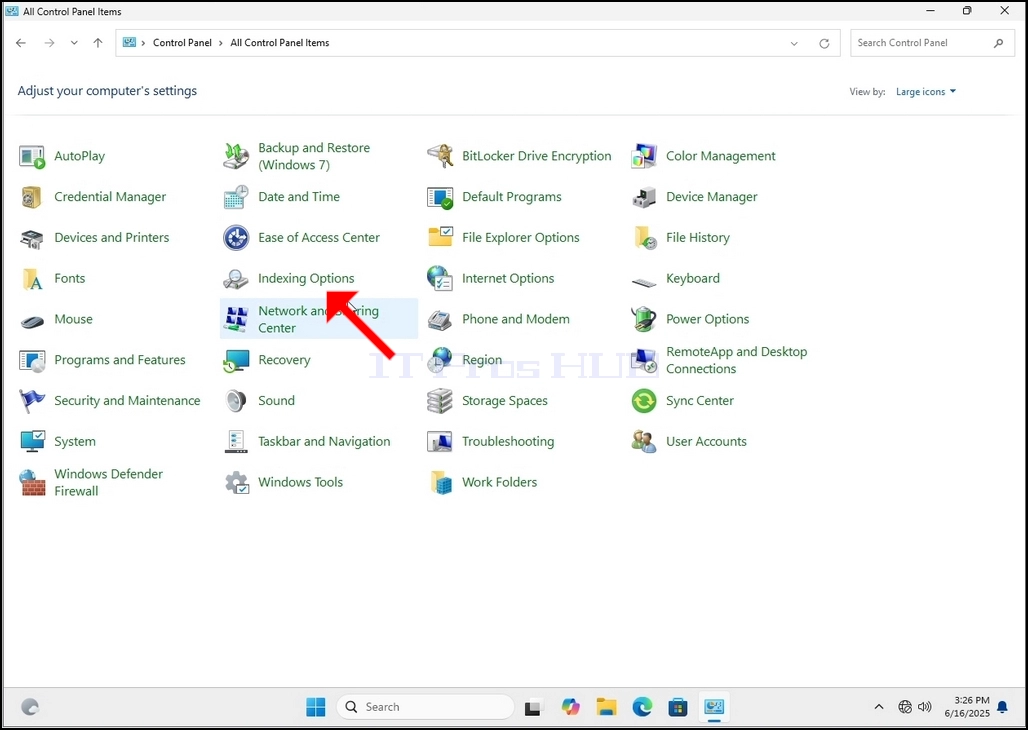Screen dimensions: 1028x730
Task: Click the network globe tray icon
Action: click(x=905, y=707)
